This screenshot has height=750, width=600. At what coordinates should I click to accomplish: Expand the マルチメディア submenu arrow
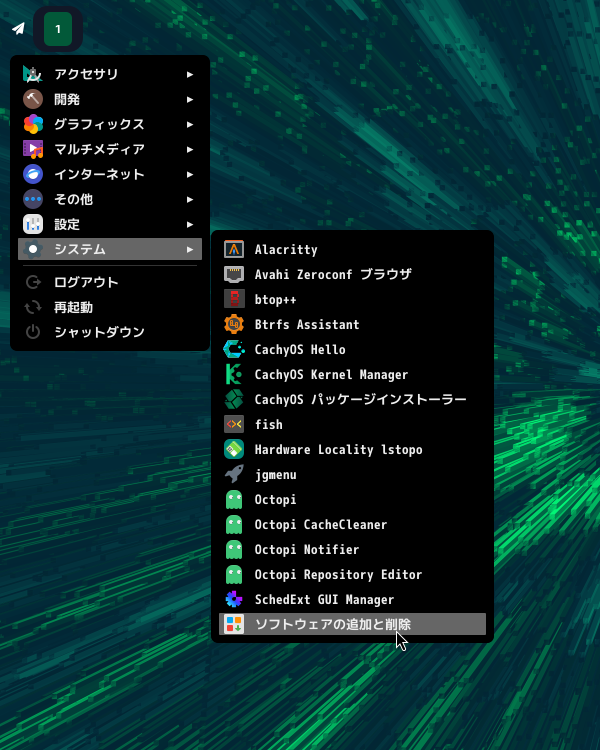190,149
